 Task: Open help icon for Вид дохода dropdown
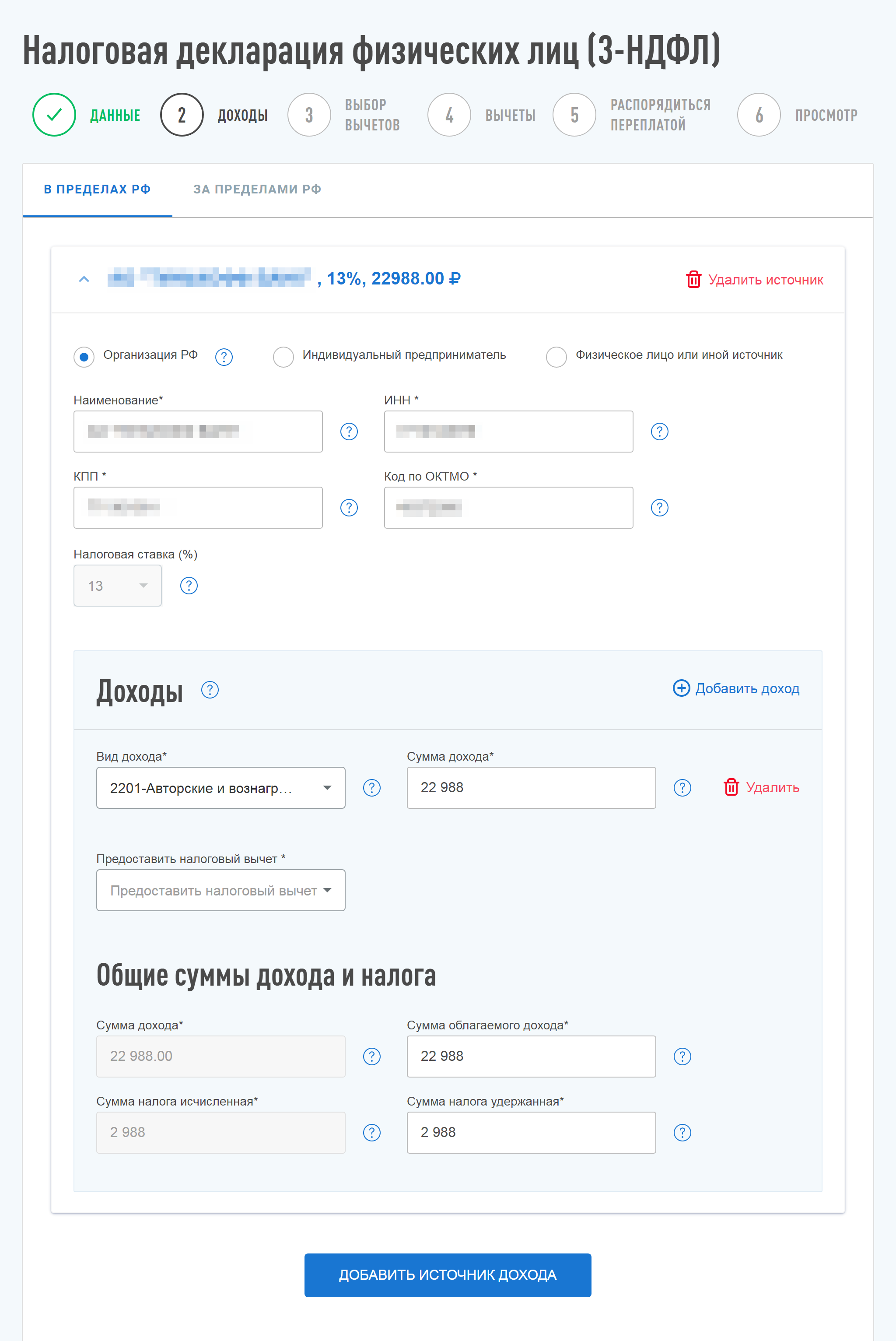[372, 788]
